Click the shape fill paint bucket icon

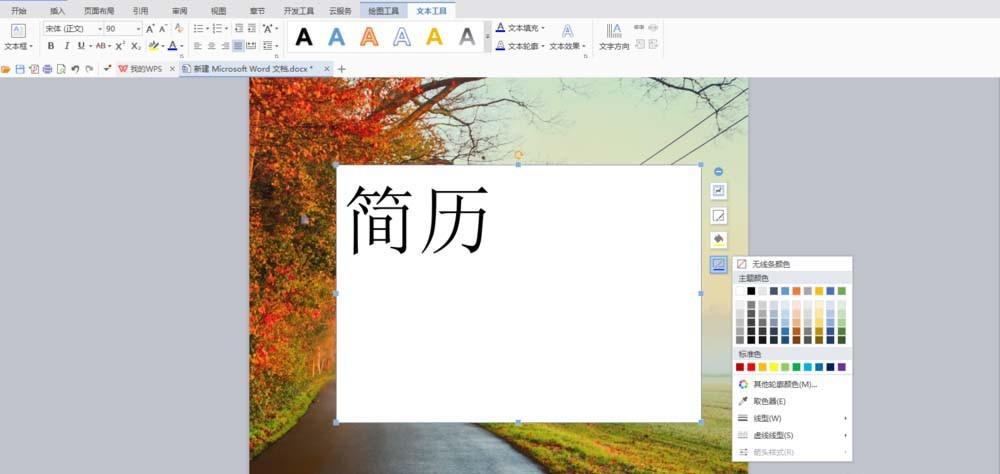tap(719, 240)
